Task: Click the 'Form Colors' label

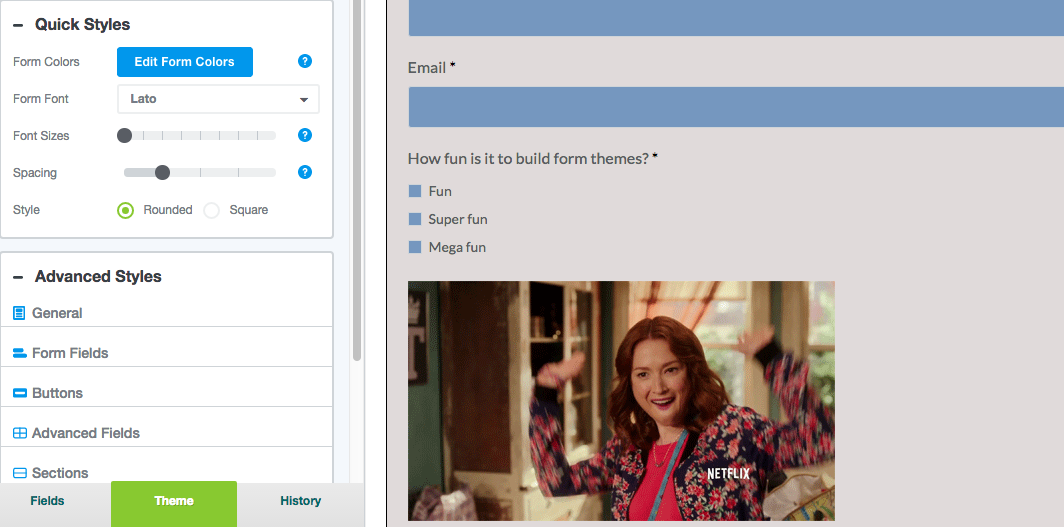Action: (46, 62)
